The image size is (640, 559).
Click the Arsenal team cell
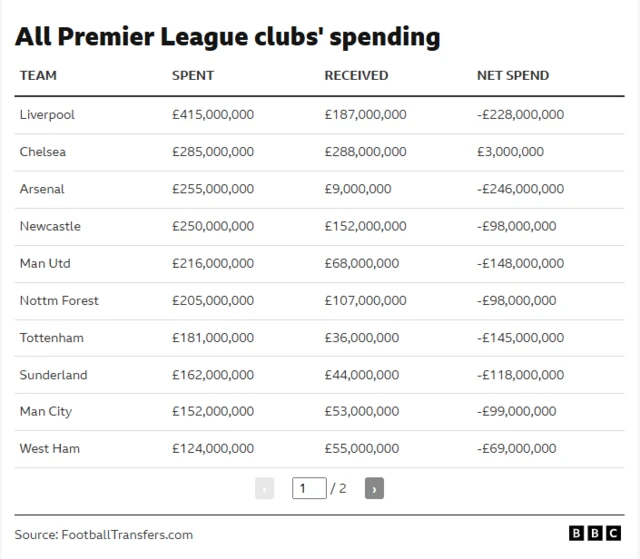tap(42, 189)
